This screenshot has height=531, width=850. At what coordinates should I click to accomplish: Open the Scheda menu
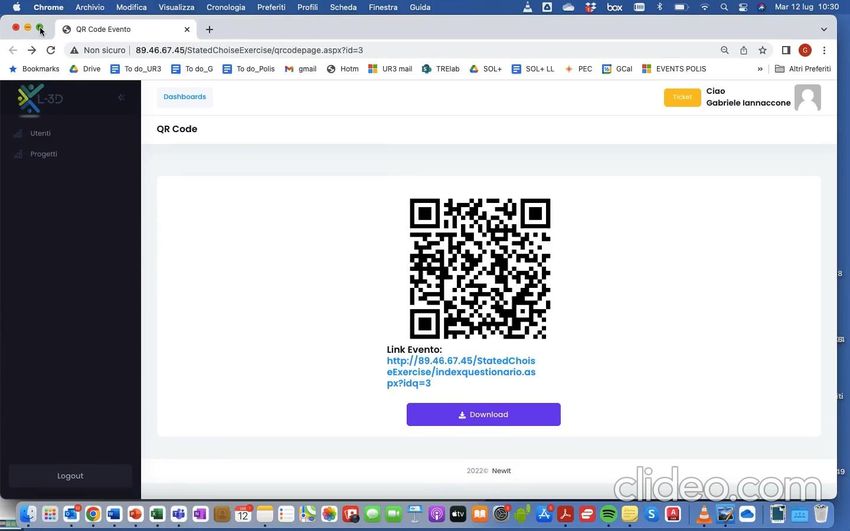pyautogui.click(x=343, y=7)
